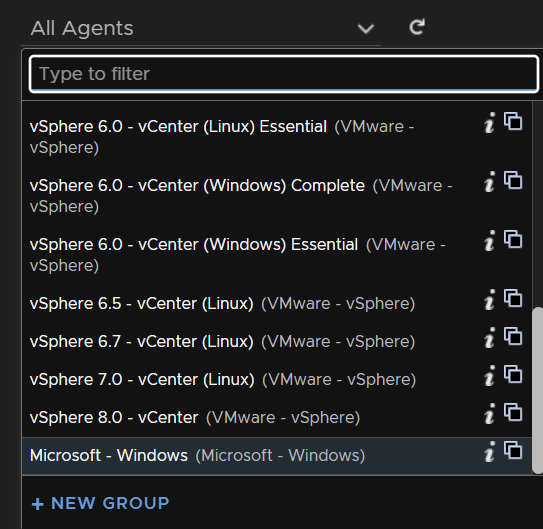Duplicate the Microsoft - Windows group
Image resolution: width=543 pixels, height=529 pixels.
(513, 450)
